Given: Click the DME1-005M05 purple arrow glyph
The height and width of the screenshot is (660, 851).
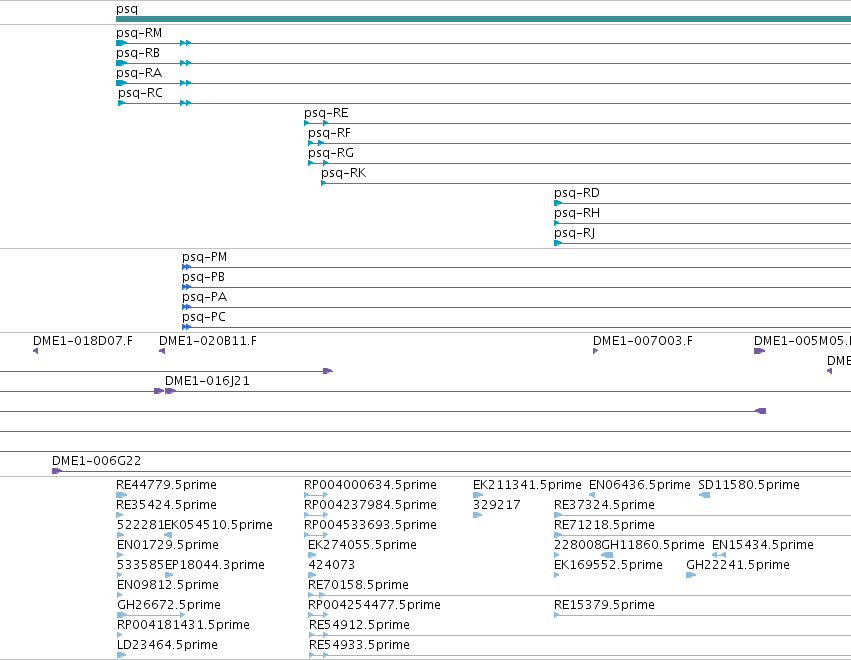Looking at the screenshot, I should tap(759, 351).
